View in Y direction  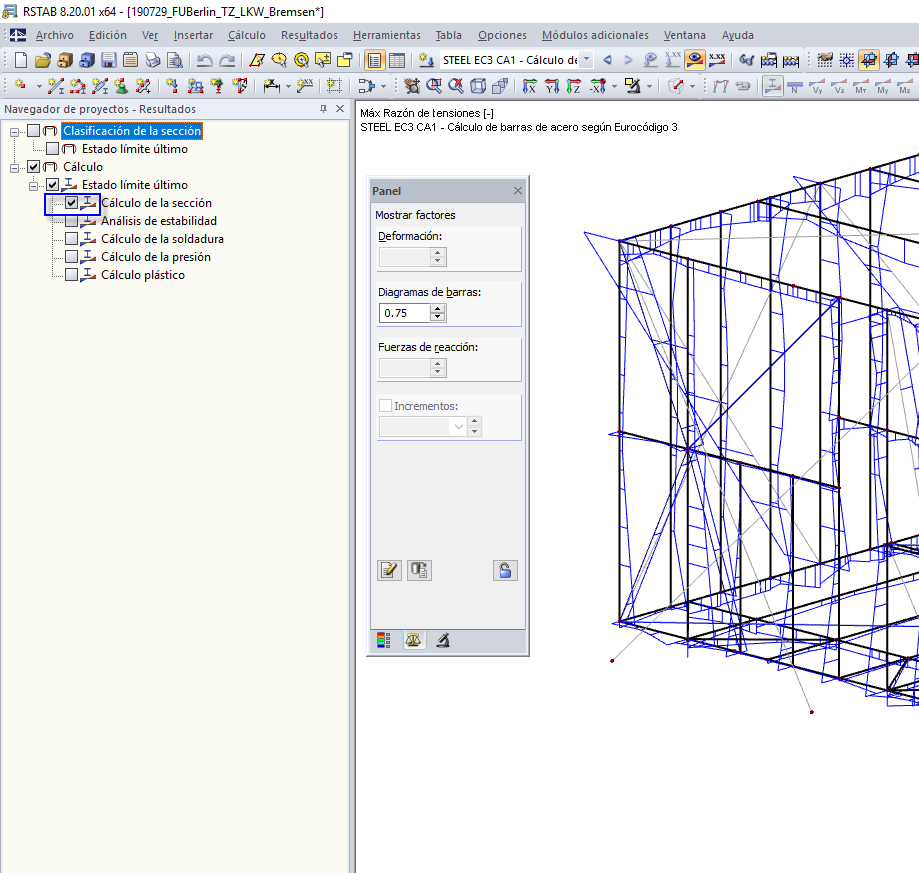(552, 87)
